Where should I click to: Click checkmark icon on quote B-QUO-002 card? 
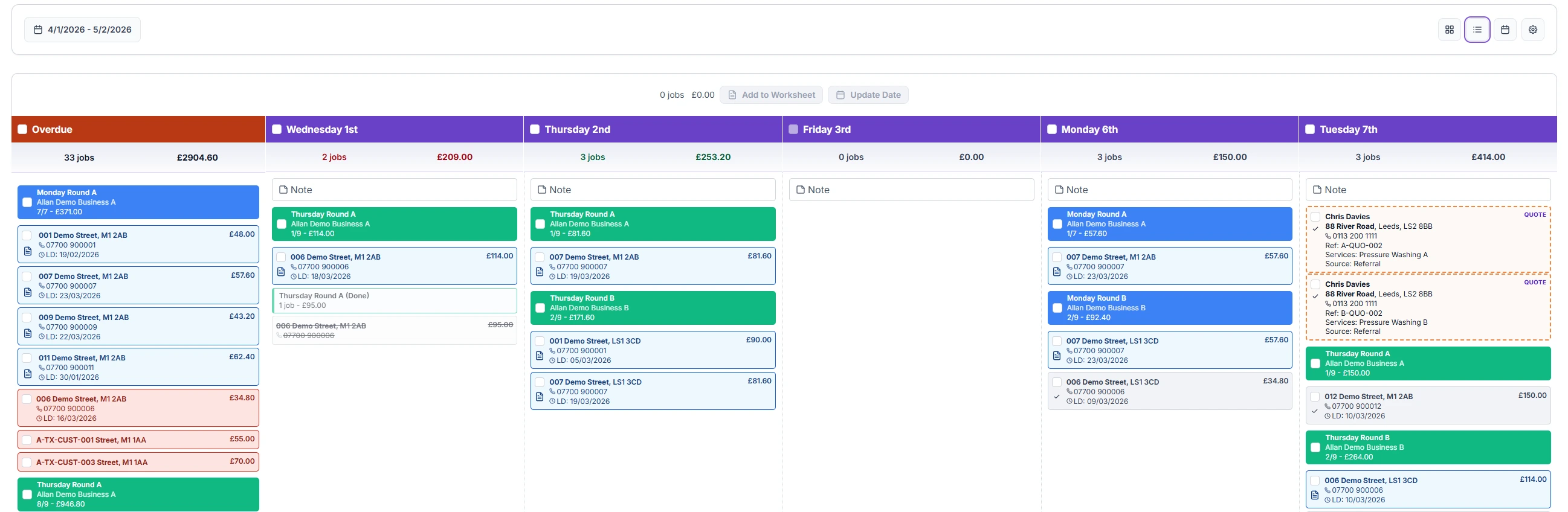pos(1315,296)
